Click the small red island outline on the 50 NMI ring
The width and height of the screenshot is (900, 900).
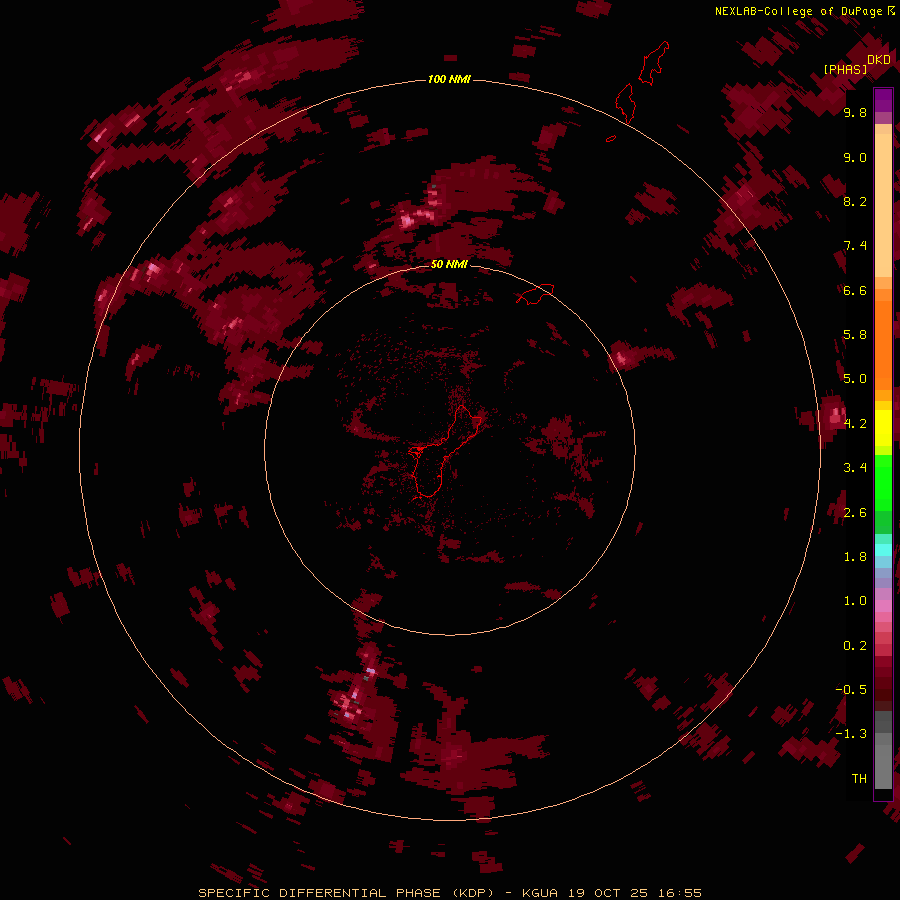pyautogui.click(x=535, y=293)
